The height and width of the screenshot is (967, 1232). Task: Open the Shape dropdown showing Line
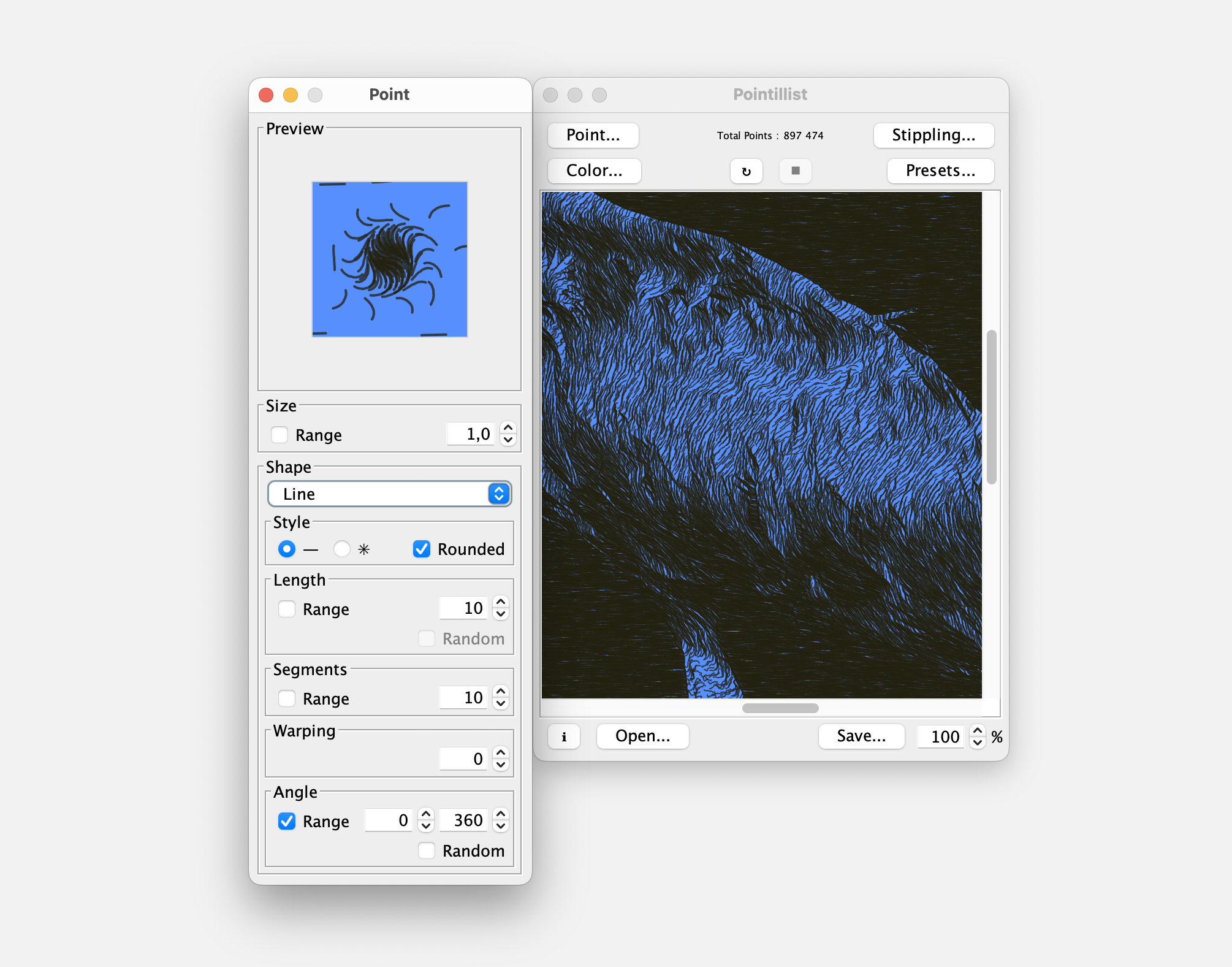(389, 494)
